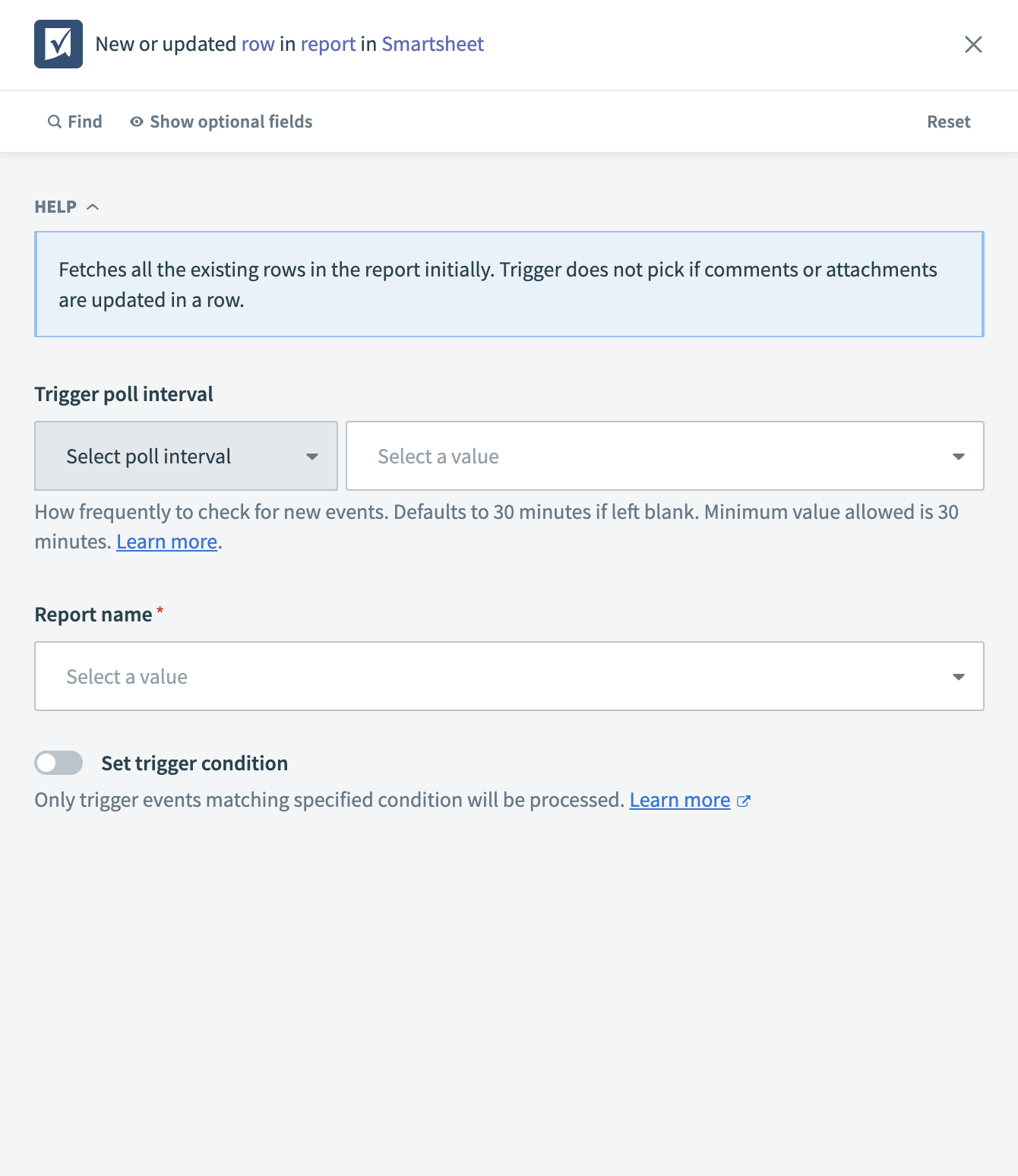Image resolution: width=1018 pixels, height=1176 pixels.
Task: Click the "Set trigger condition" label
Action: (194, 763)
